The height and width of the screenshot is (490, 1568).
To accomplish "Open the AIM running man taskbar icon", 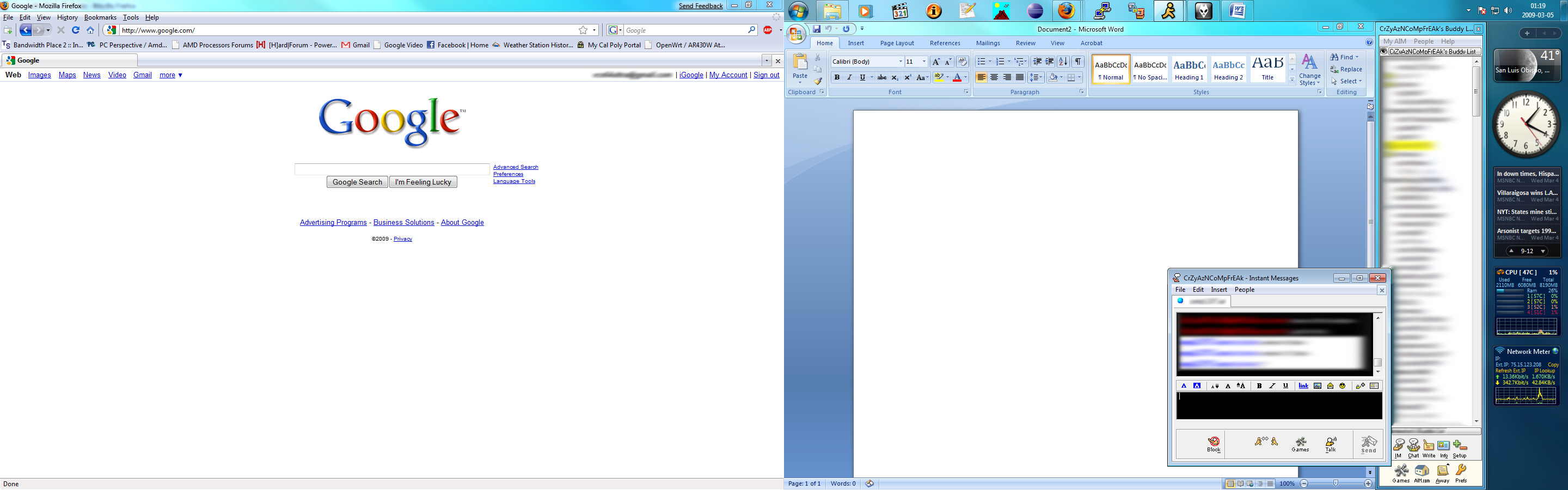I will (x=1169, y=11).
